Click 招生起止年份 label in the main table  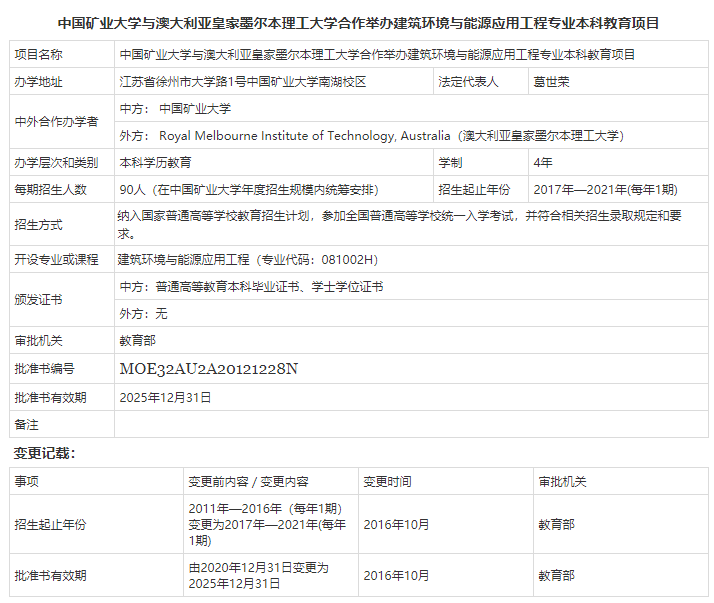(x=474, y=189)
